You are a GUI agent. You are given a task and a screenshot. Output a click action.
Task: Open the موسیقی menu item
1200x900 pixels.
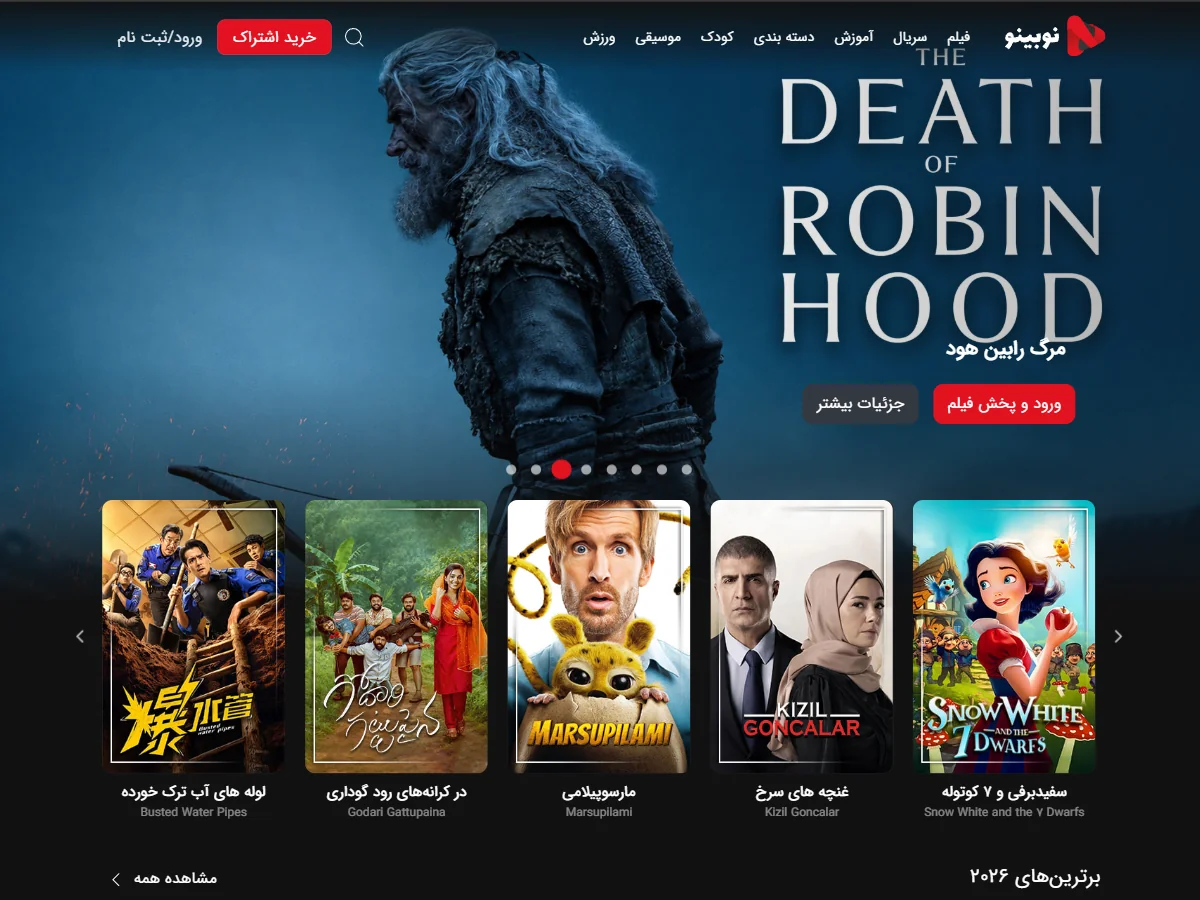(x=658, y=37)
